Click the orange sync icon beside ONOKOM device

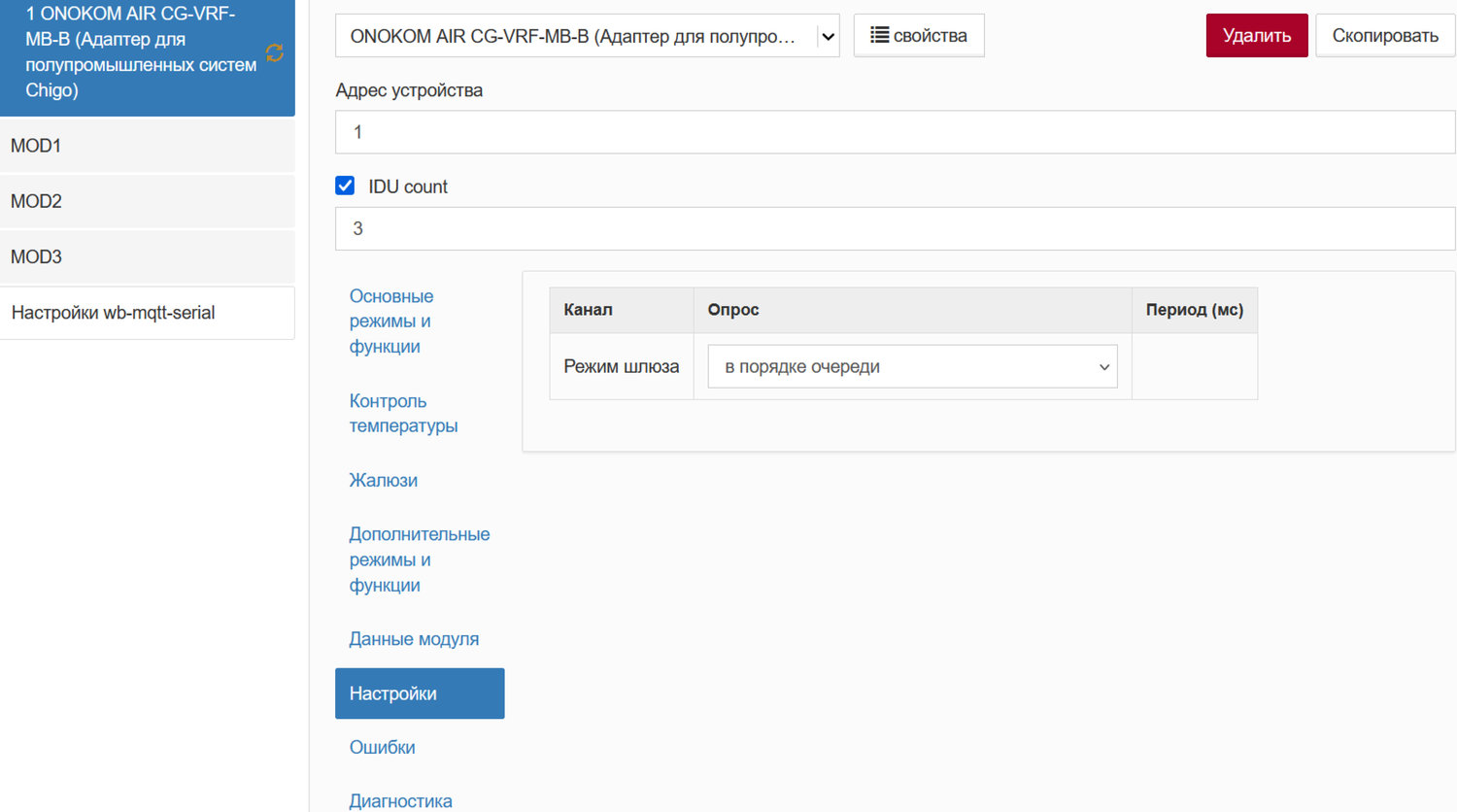(x=275, y=52)
